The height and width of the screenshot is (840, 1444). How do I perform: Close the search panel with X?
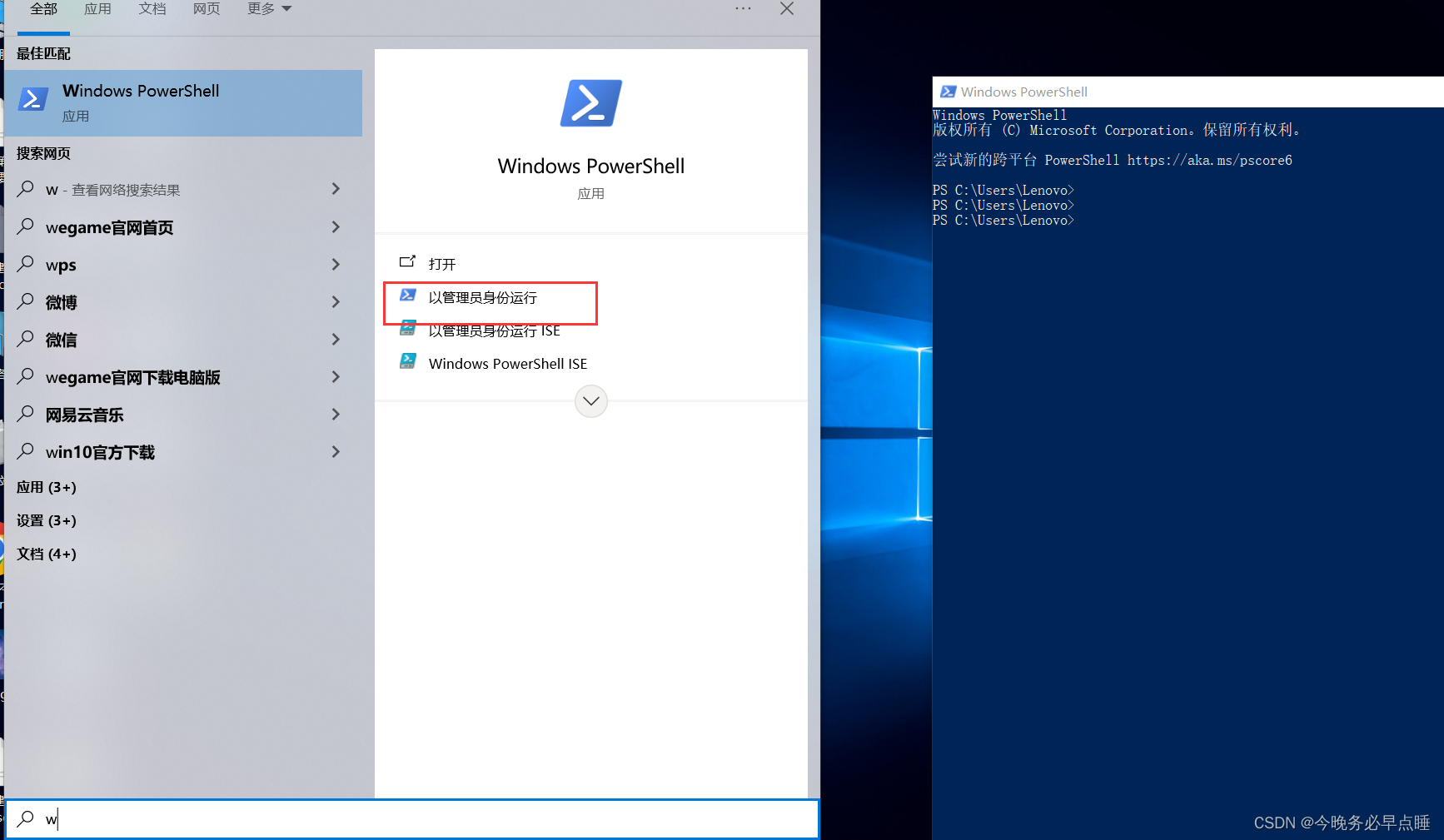pyautogui.click(x=787, y=8)
